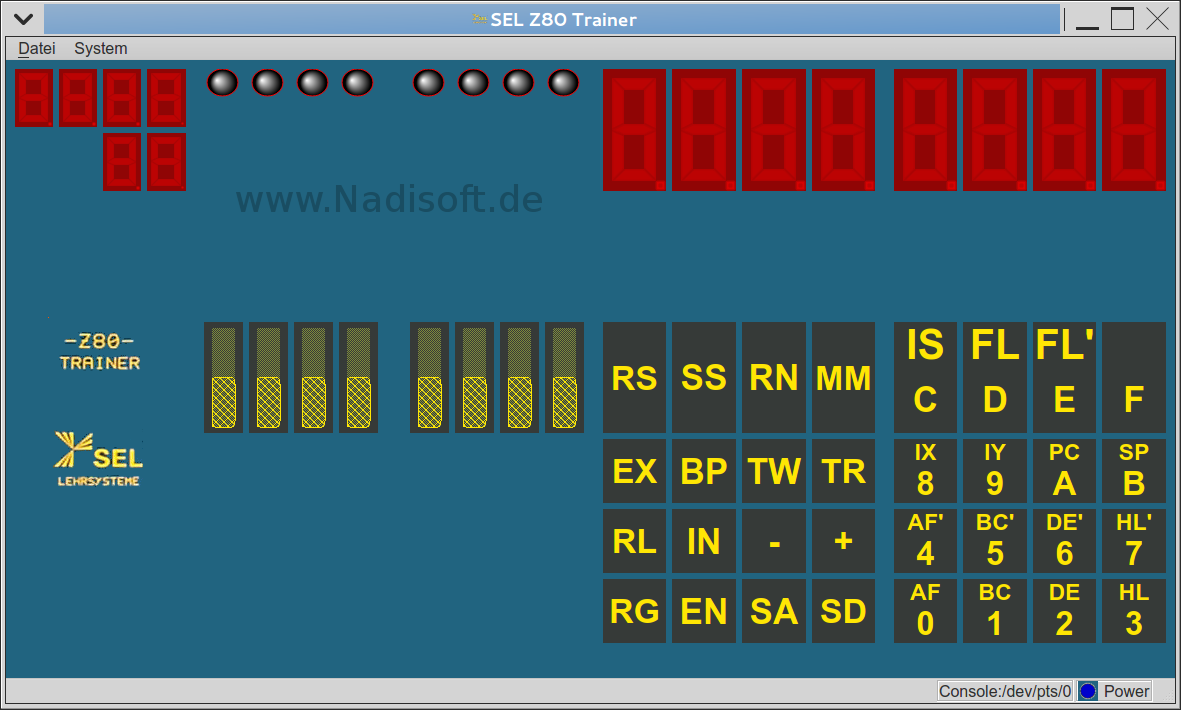Click the third slider switch in the left bank
The image size is (1181, 710).
point(313,377)
